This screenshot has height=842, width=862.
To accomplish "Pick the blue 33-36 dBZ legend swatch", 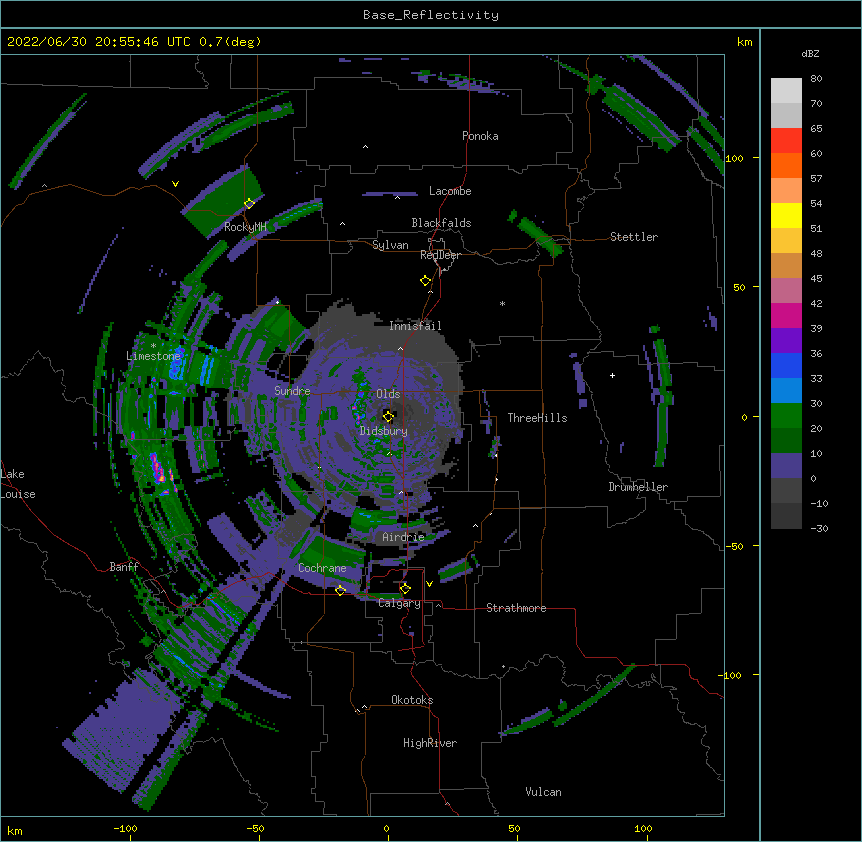I will coord(786,365).
